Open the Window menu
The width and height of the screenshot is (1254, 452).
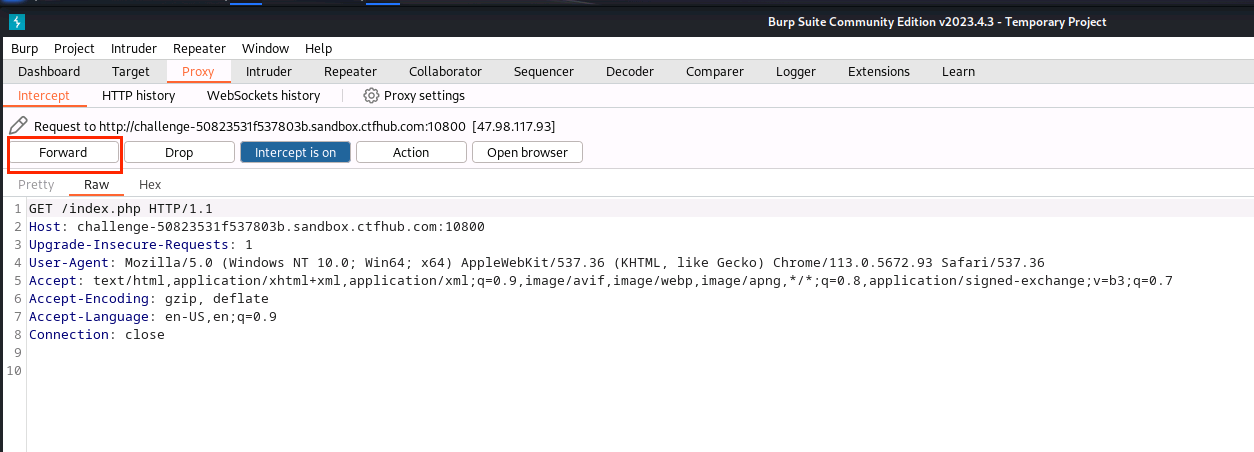click(x=265, y=48)
